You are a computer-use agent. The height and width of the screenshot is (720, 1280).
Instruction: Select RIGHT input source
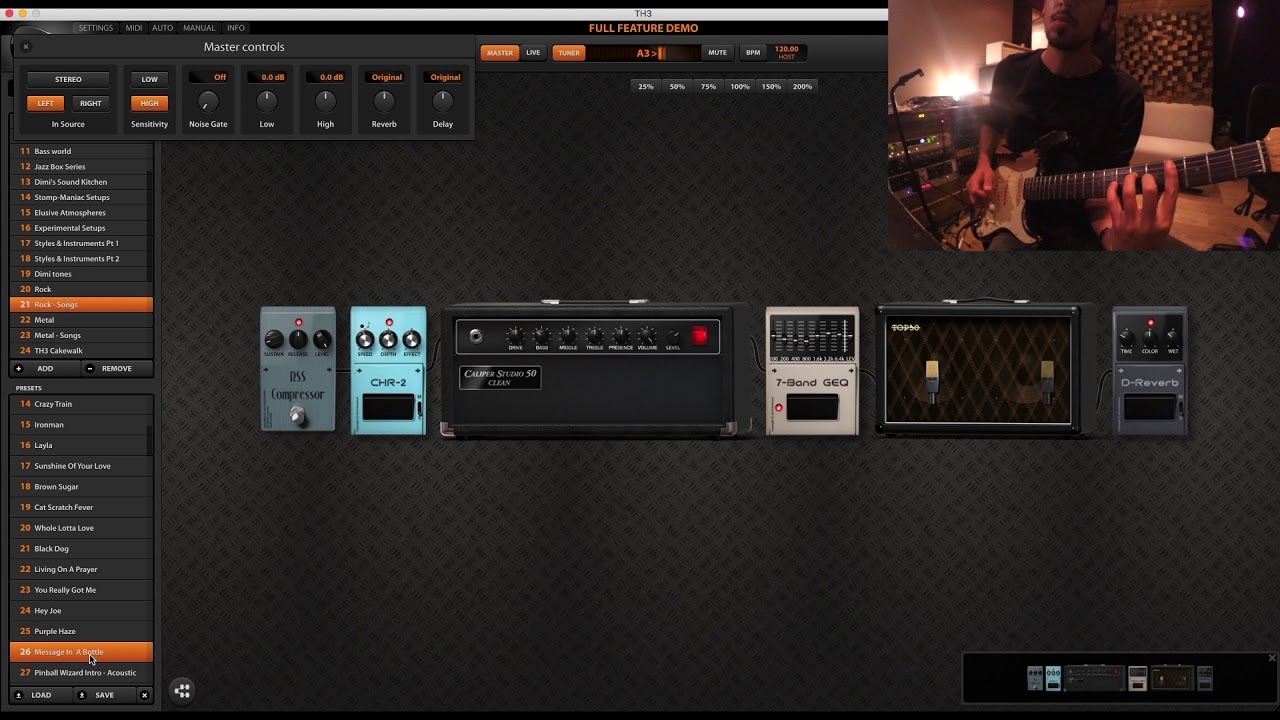(91, 103)
